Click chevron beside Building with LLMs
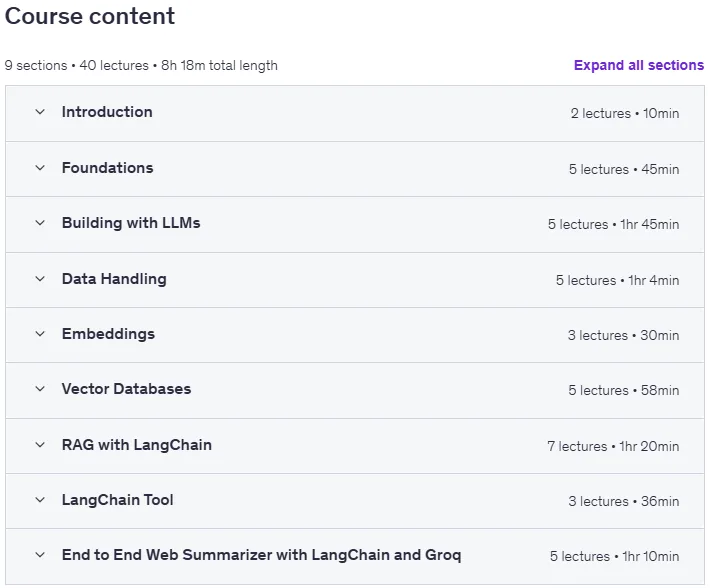This screenshot has height=588, width=710. (40, 223)
